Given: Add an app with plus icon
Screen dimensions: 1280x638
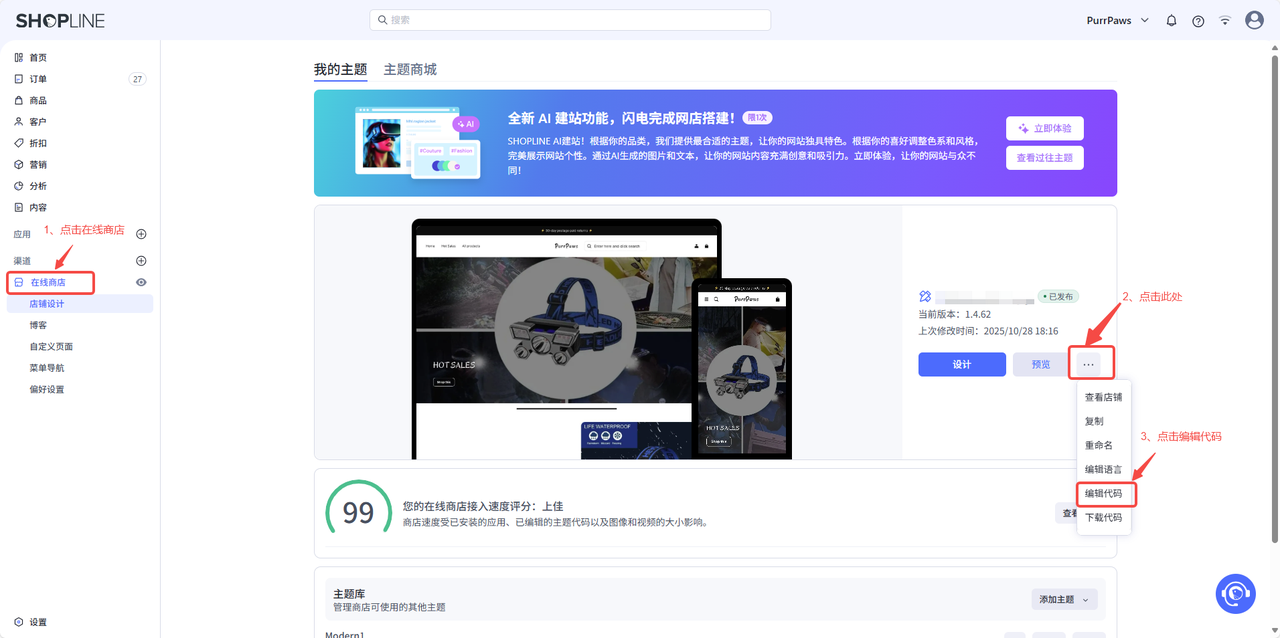Looking at the screenshot, I should (141, 234).
